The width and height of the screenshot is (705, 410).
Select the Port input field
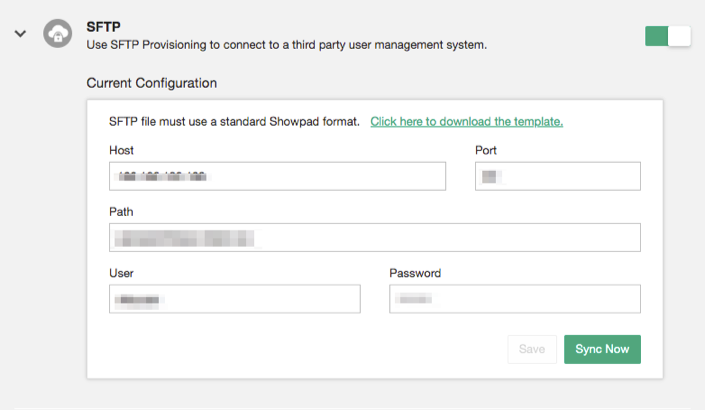point(558,176)
